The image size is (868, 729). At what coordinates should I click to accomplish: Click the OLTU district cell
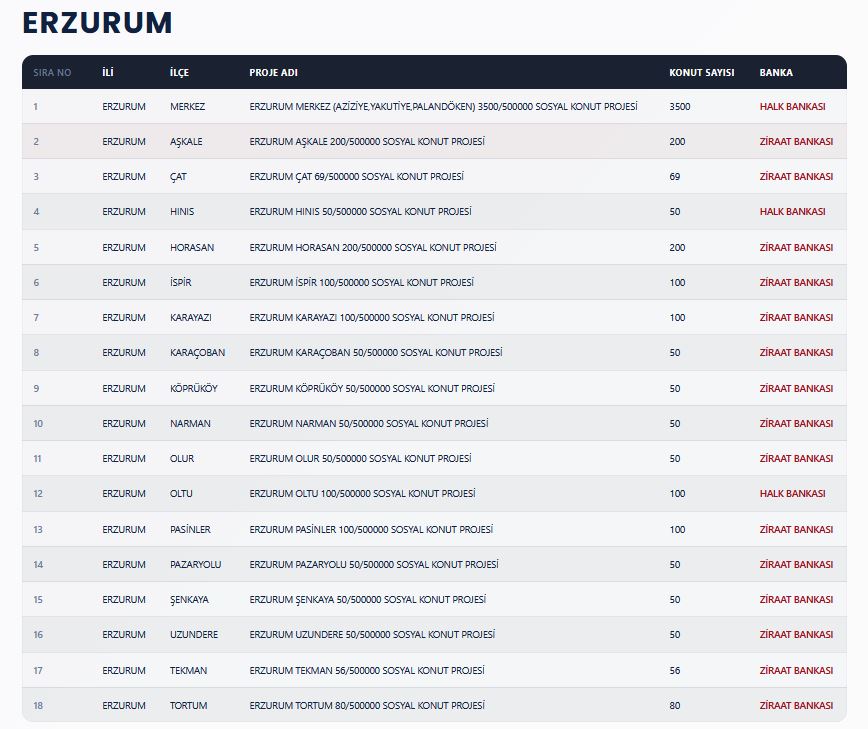[x=181, y=494]
